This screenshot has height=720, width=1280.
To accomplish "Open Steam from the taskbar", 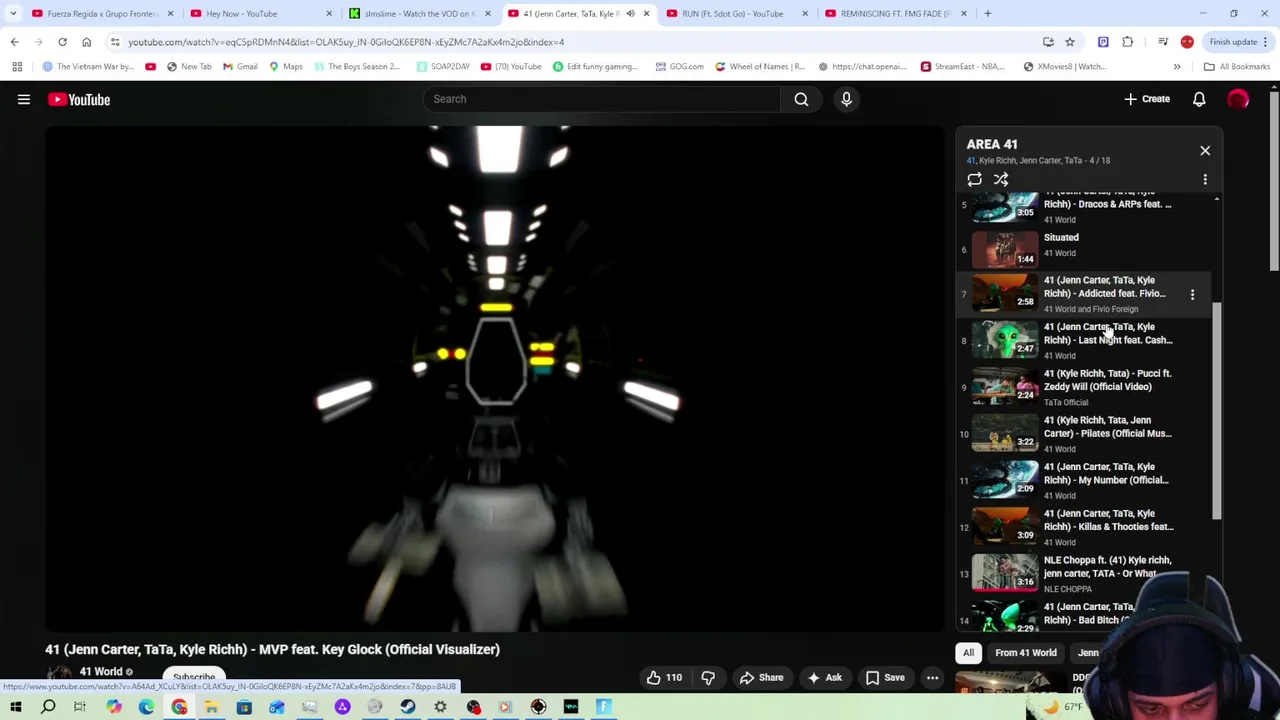I will pyautogui.click(x=407, y=707).
